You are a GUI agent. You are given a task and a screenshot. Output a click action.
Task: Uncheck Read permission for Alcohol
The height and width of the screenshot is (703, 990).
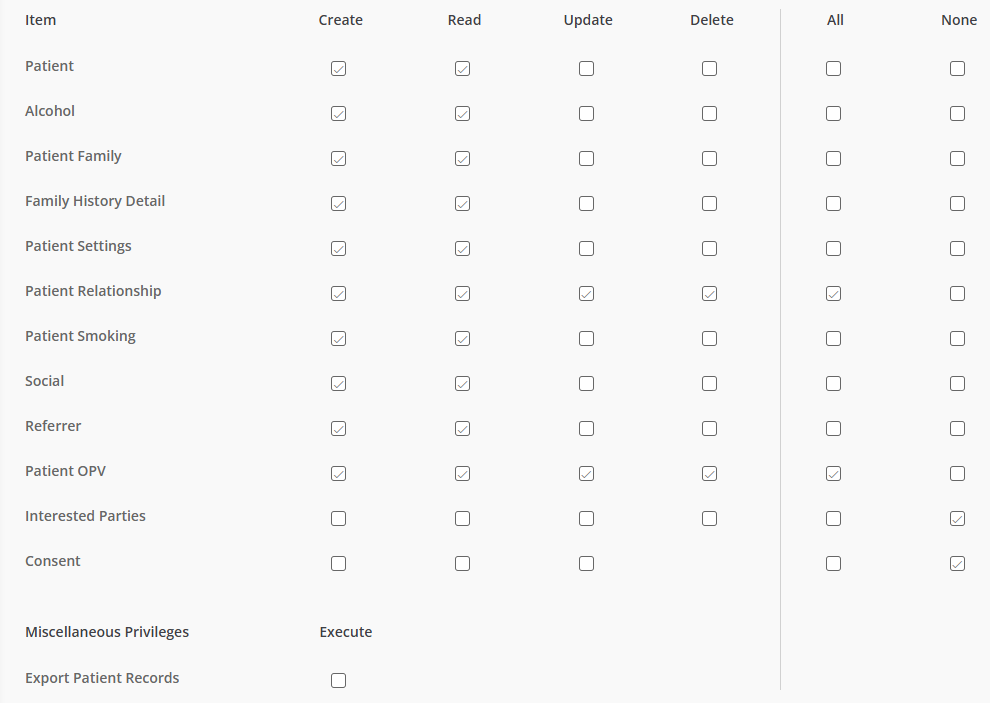[x=462, y=114]
